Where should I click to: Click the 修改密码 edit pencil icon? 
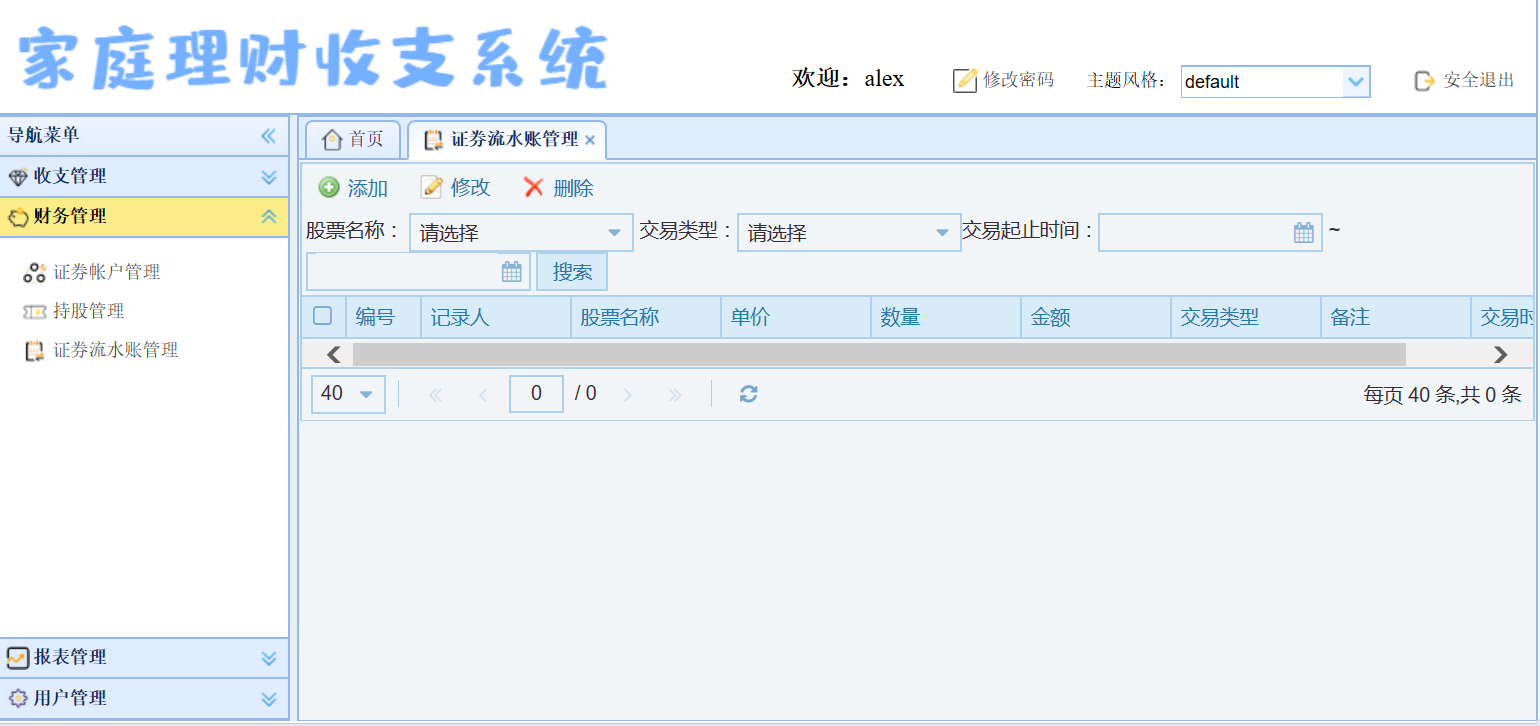tap(965, 80)
